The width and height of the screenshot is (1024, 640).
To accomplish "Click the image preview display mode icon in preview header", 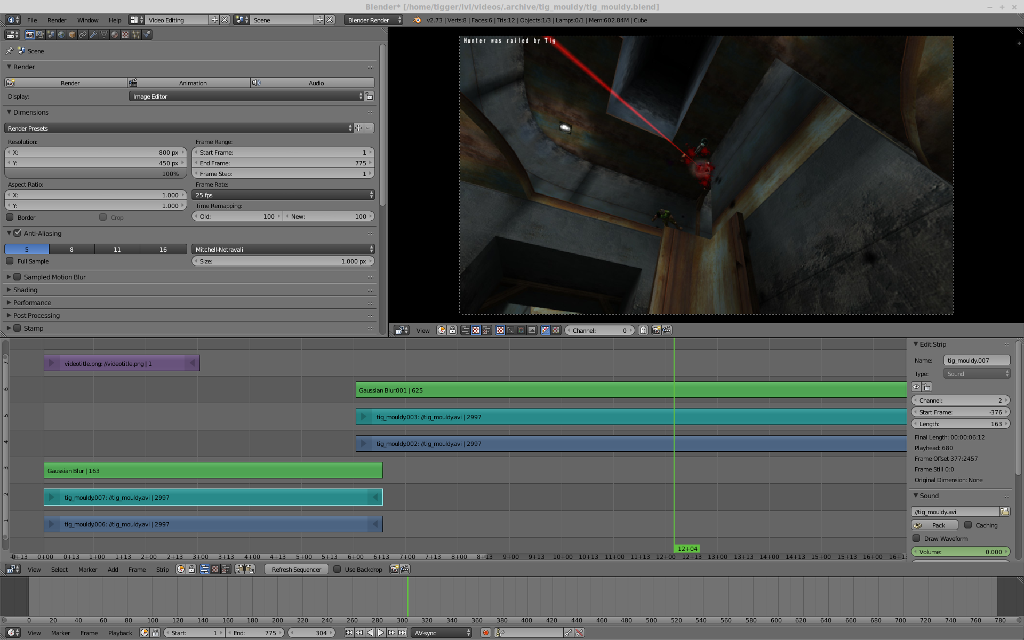I will coord(500,330).
